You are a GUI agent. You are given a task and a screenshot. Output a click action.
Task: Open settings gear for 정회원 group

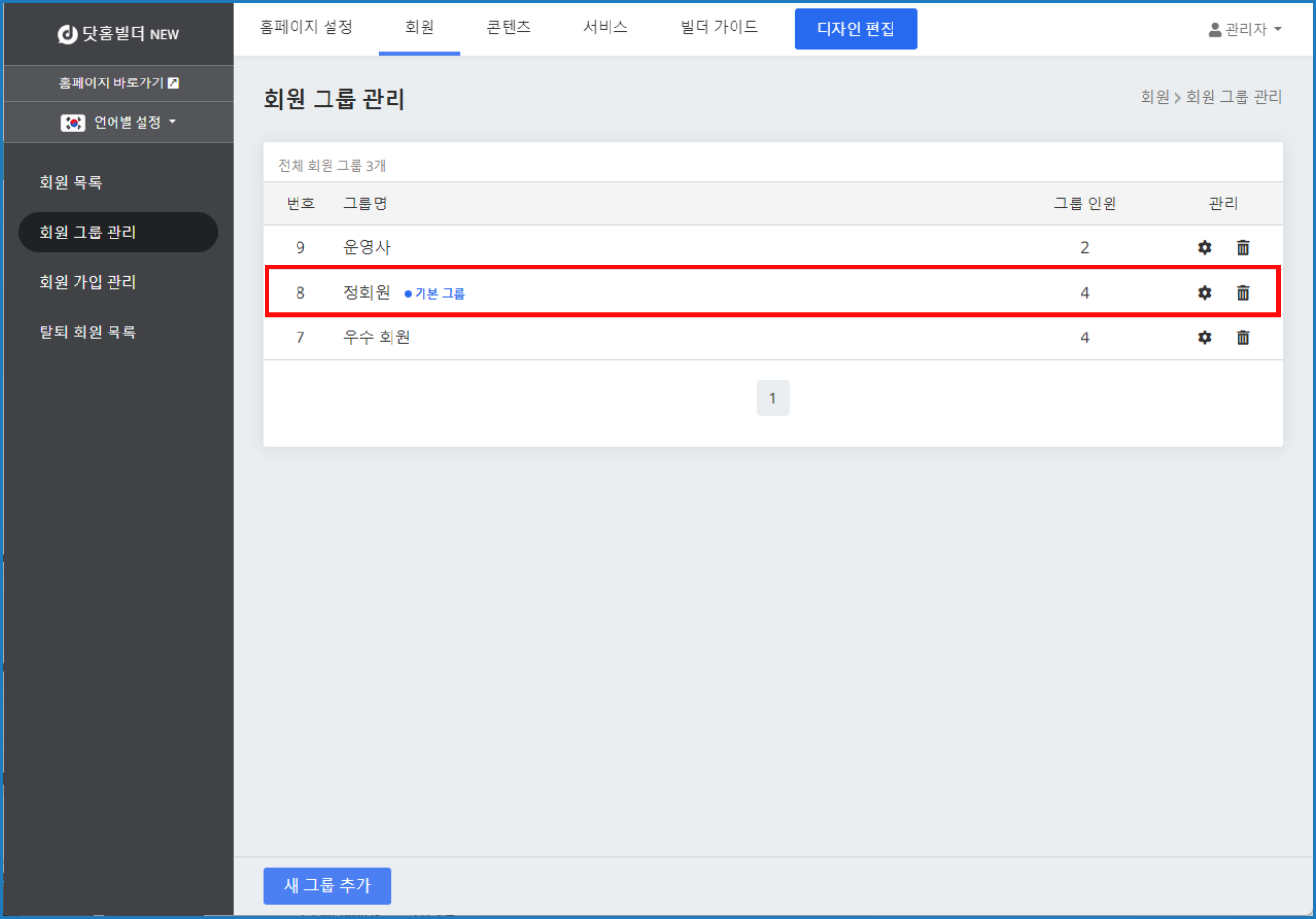pos(1205,293)
